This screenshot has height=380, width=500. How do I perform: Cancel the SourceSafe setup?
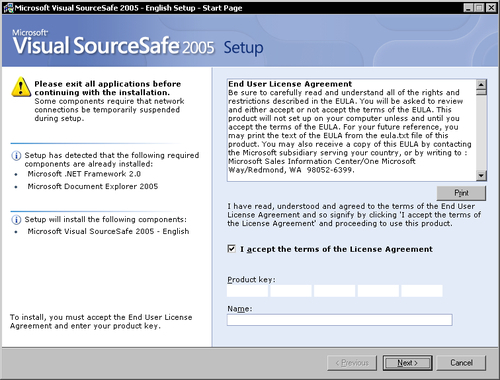point(461,363)
